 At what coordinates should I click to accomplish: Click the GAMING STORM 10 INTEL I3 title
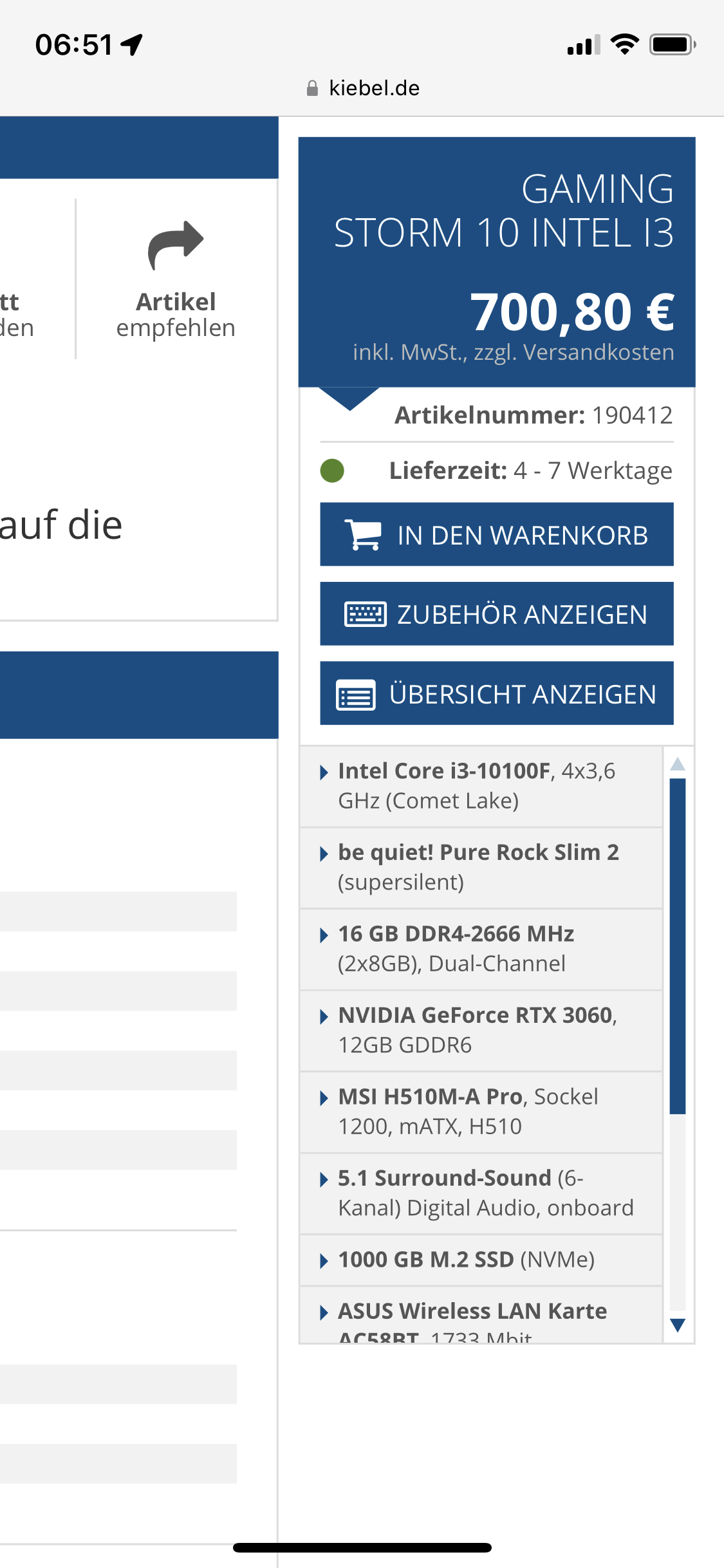(504, 210)
